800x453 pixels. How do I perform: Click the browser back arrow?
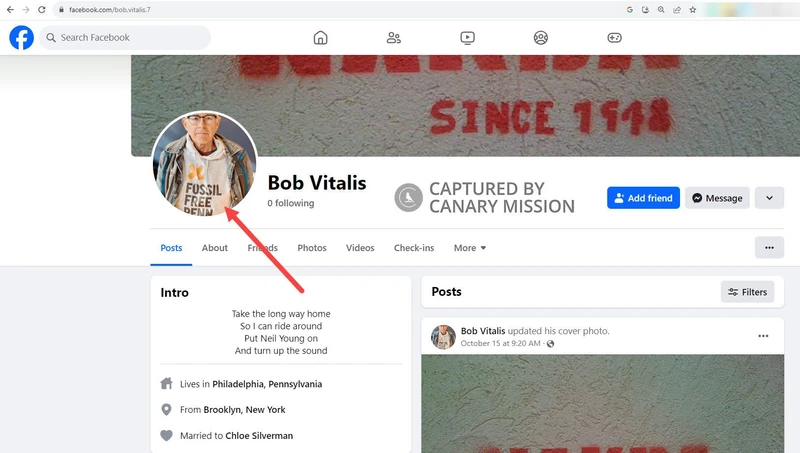tap(10, 10)
